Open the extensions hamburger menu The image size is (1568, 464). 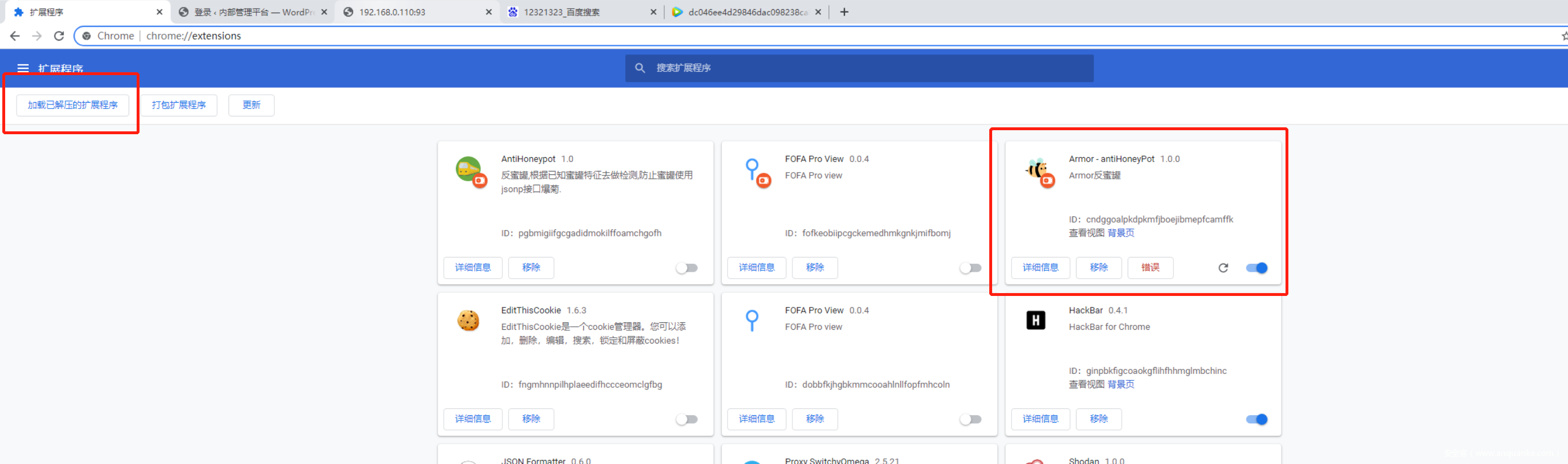(x=23, y=68)
